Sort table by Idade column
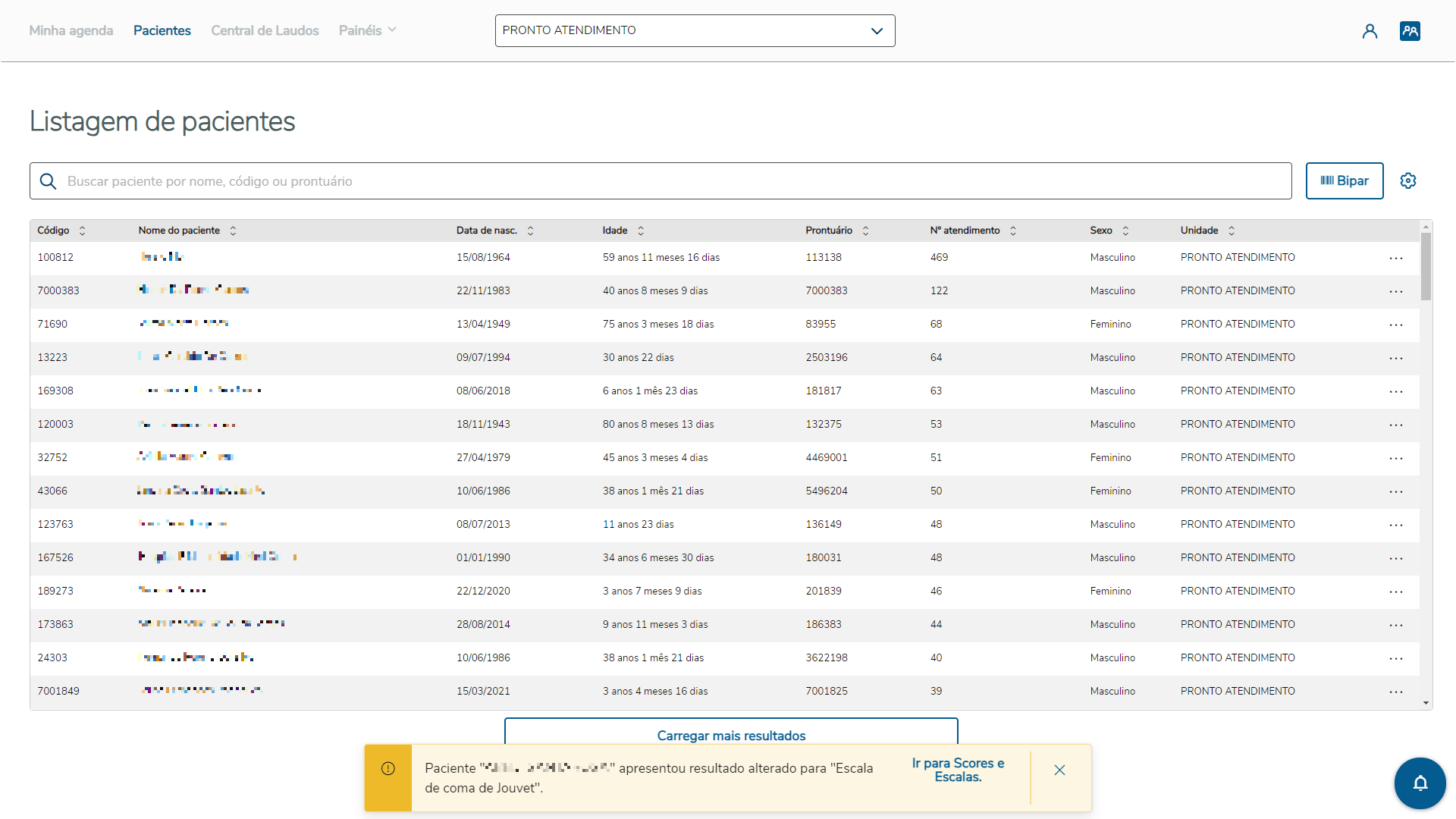This screenshot has height=819, width=1456. [641, 231]
